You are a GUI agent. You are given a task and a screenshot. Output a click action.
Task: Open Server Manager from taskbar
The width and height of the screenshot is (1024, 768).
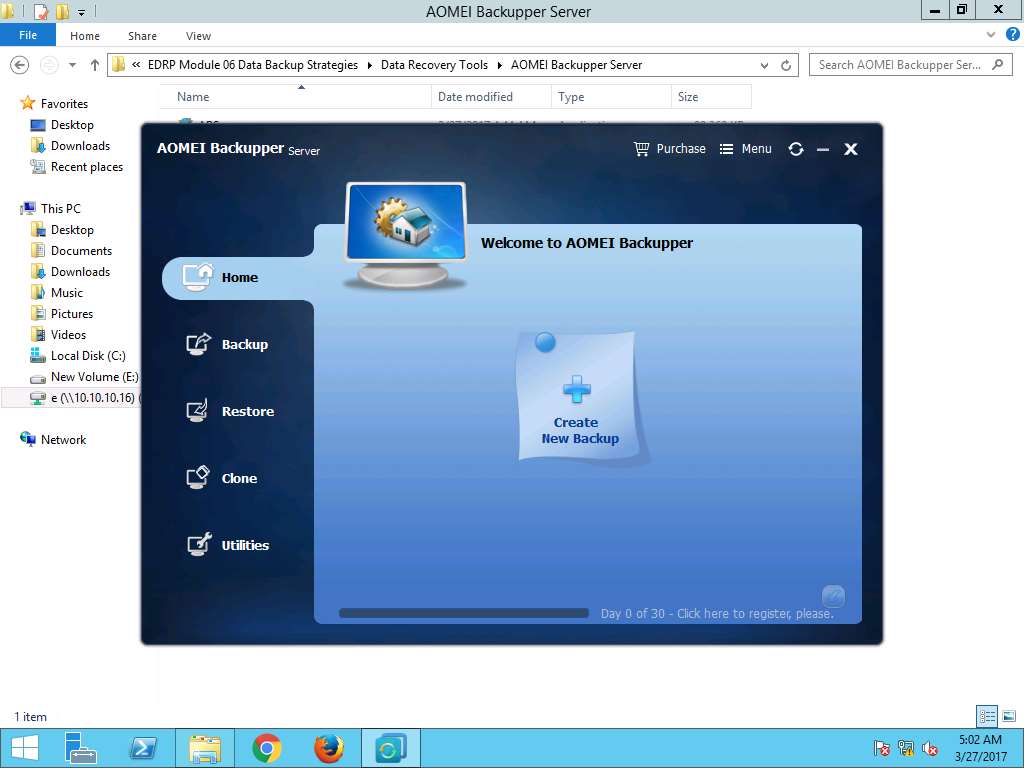click(x=81, y=748)
